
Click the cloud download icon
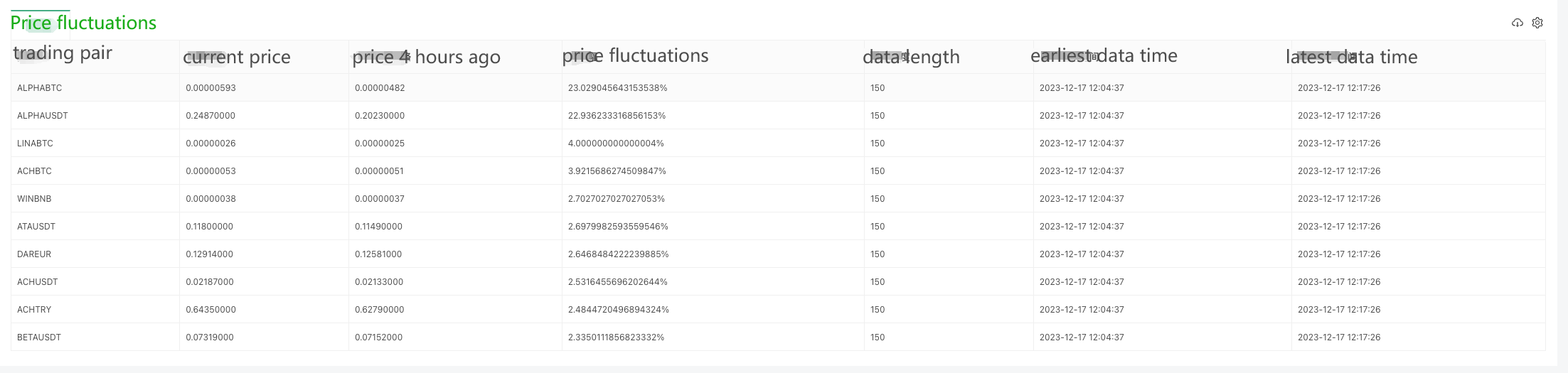1517,23
